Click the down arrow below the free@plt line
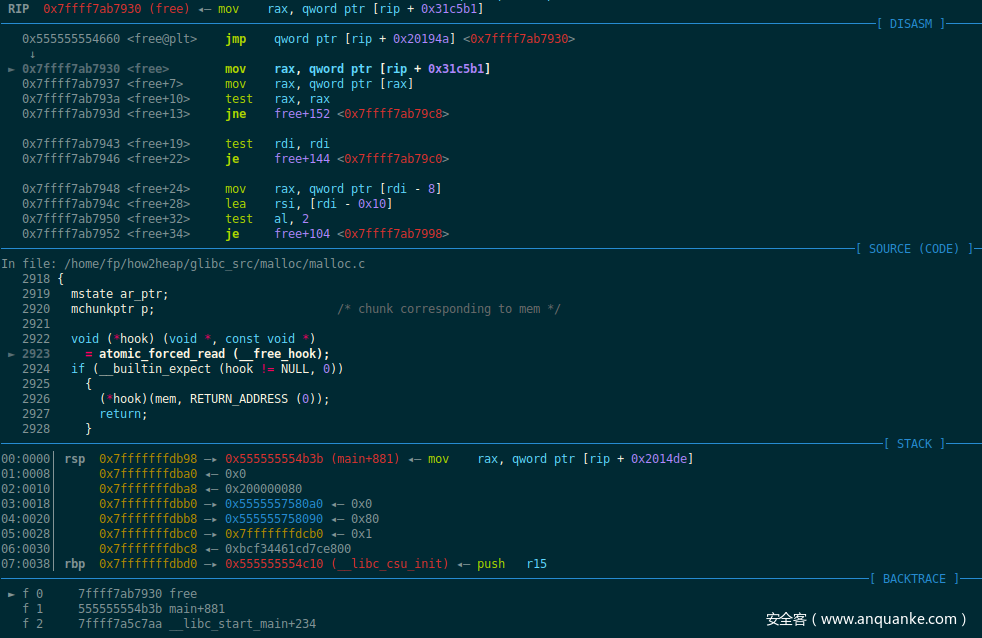This screenshot has height=638, width=982. click(33, 54)
